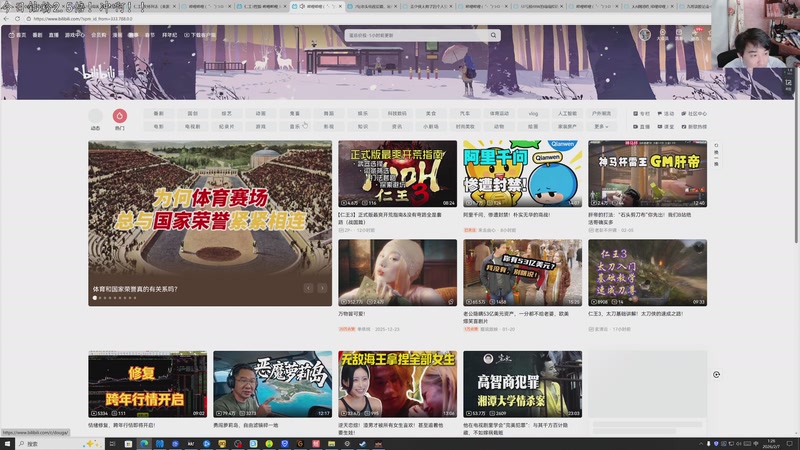This screenshot has width=800, height=450.
Task: Open 新歌热榜 in the right-side links
Action: [694, 127]
